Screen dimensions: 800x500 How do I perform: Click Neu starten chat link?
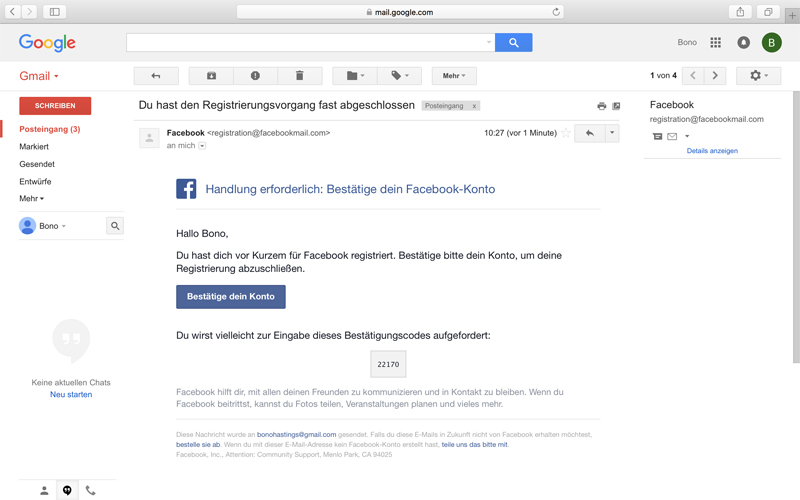pos(71,394)
